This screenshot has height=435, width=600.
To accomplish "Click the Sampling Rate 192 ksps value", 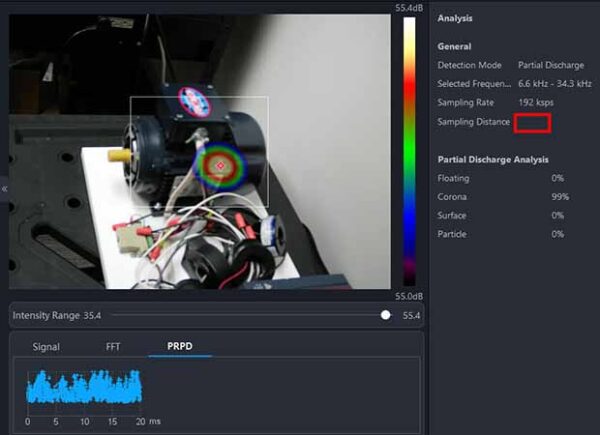I will 536,103.
